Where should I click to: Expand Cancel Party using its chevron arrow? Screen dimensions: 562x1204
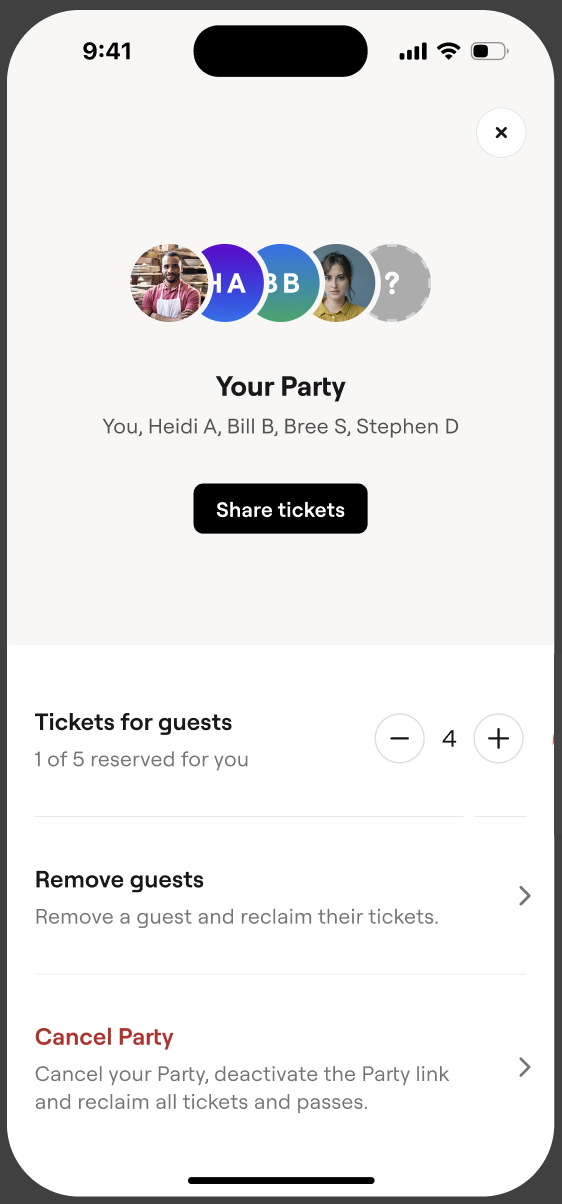point(524,1067)
